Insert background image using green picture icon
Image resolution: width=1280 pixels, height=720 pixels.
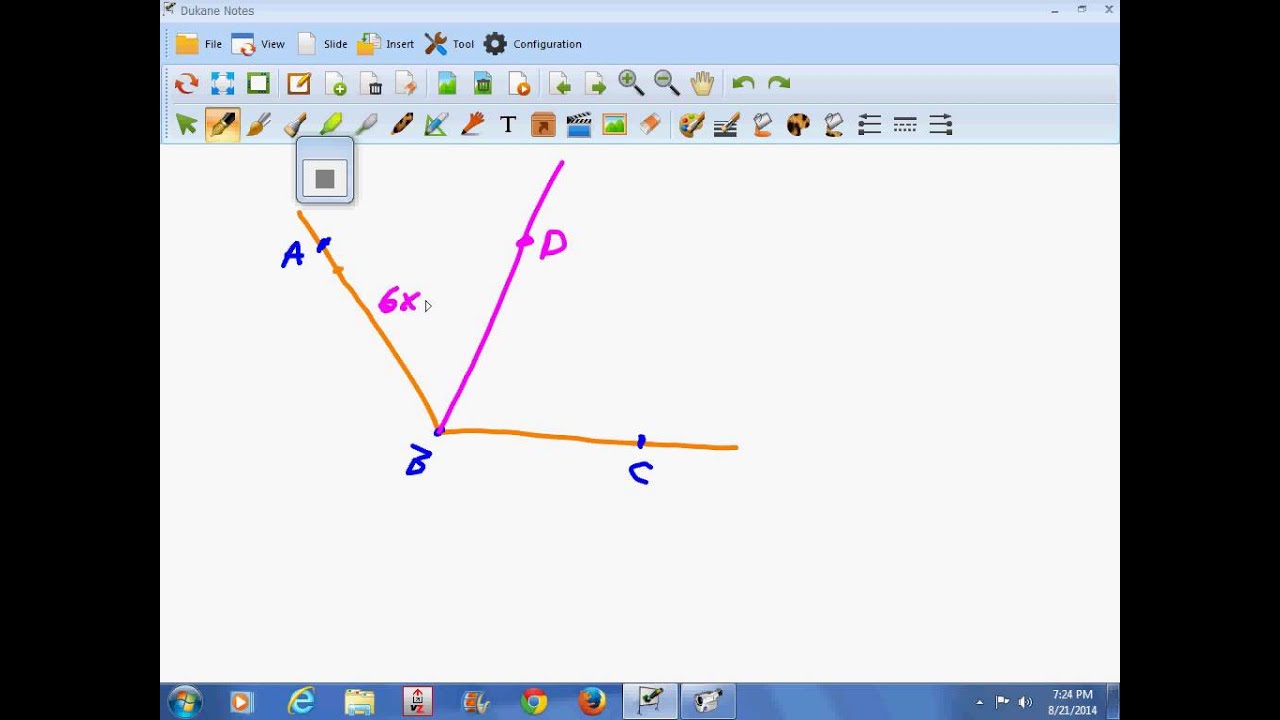447,84
